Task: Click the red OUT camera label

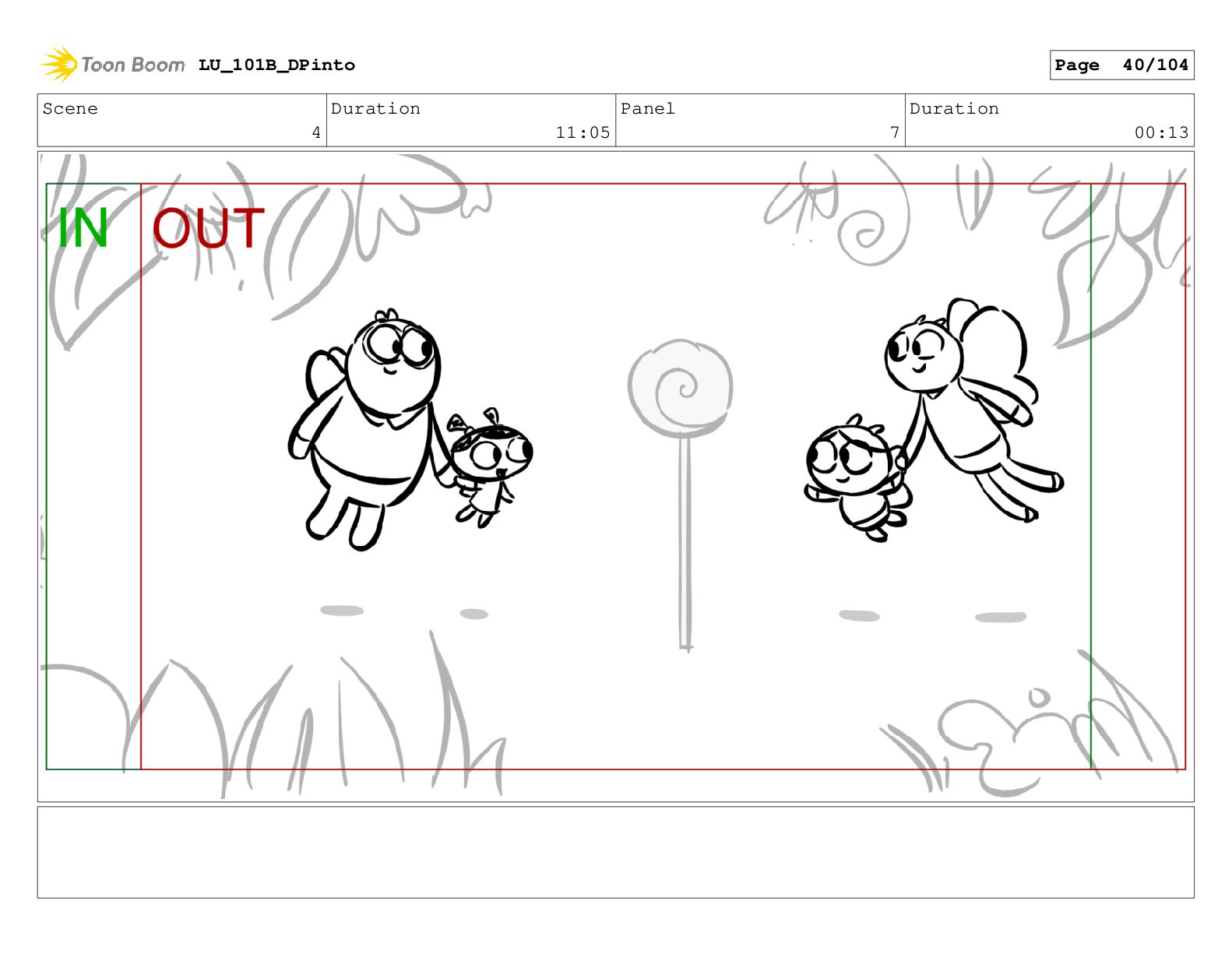Action: coord(209,229)
